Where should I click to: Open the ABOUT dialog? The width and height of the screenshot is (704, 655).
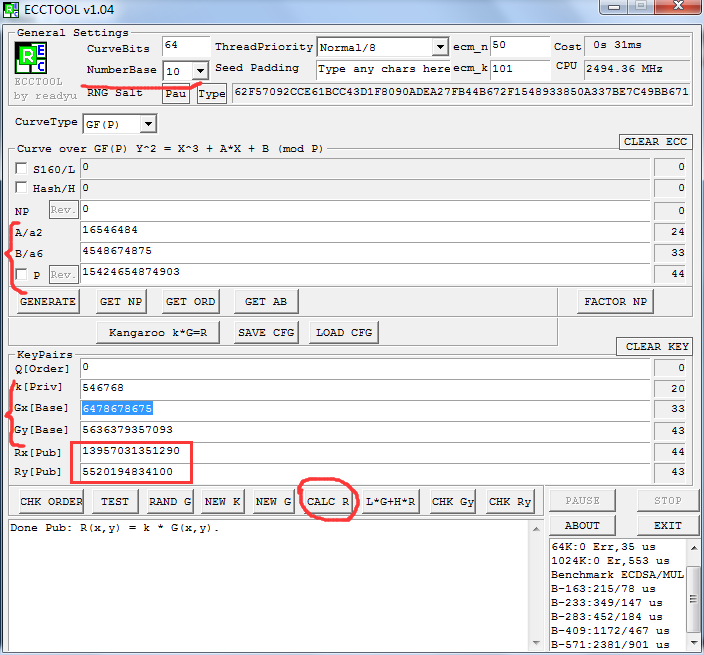tap(582, 525)
